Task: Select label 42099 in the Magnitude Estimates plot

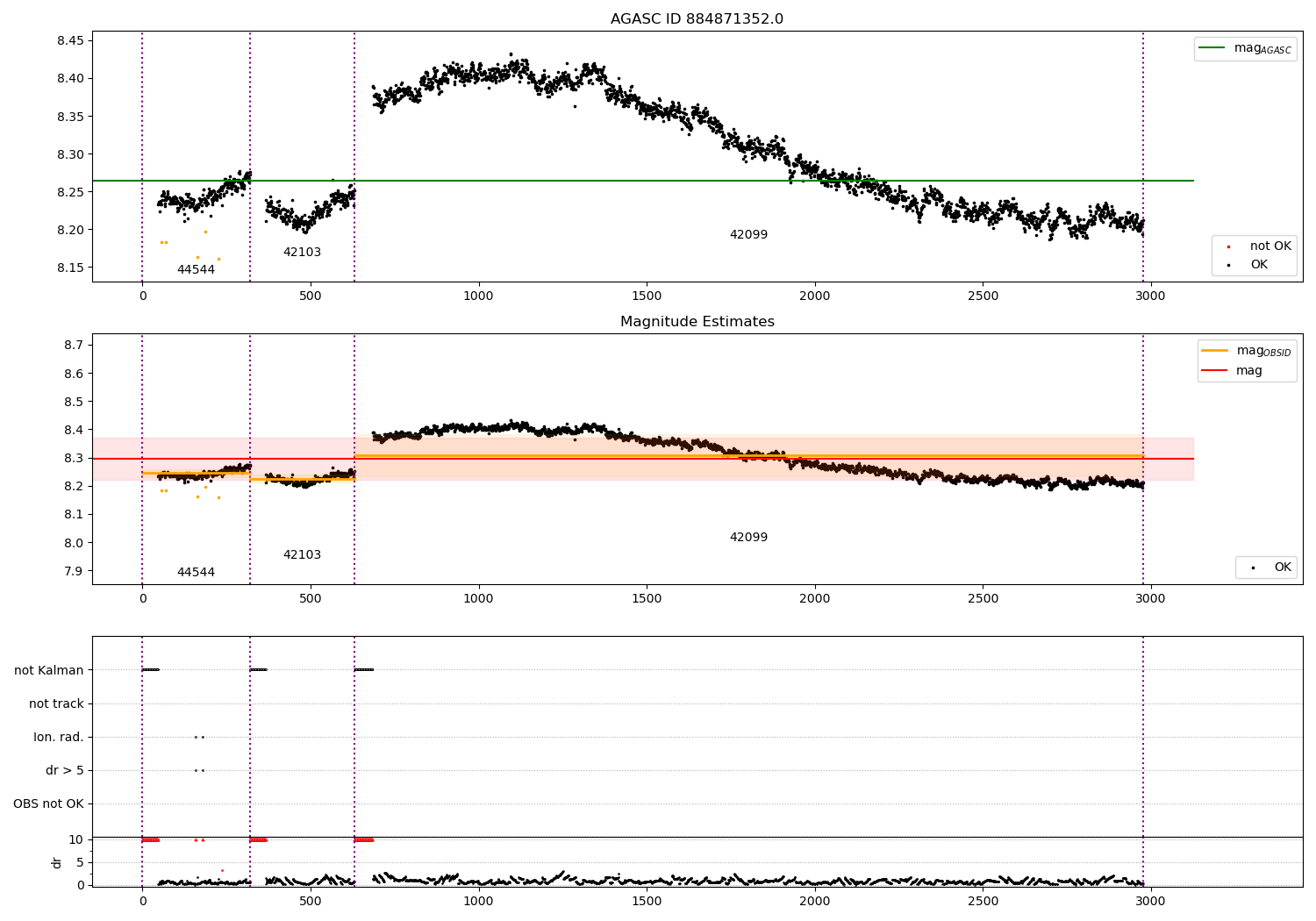Action: tap(748, 538)
